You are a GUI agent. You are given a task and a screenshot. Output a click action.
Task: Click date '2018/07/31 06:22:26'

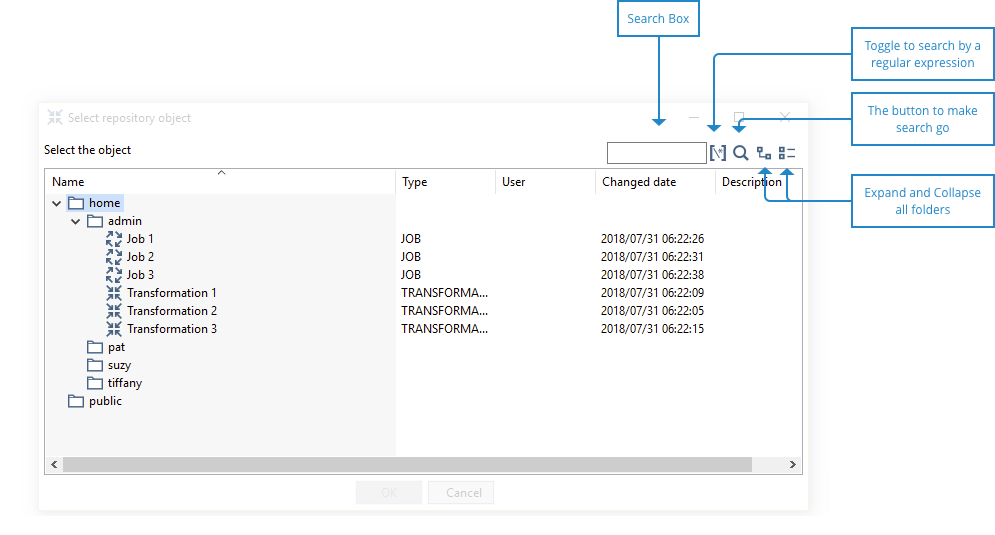652,239
